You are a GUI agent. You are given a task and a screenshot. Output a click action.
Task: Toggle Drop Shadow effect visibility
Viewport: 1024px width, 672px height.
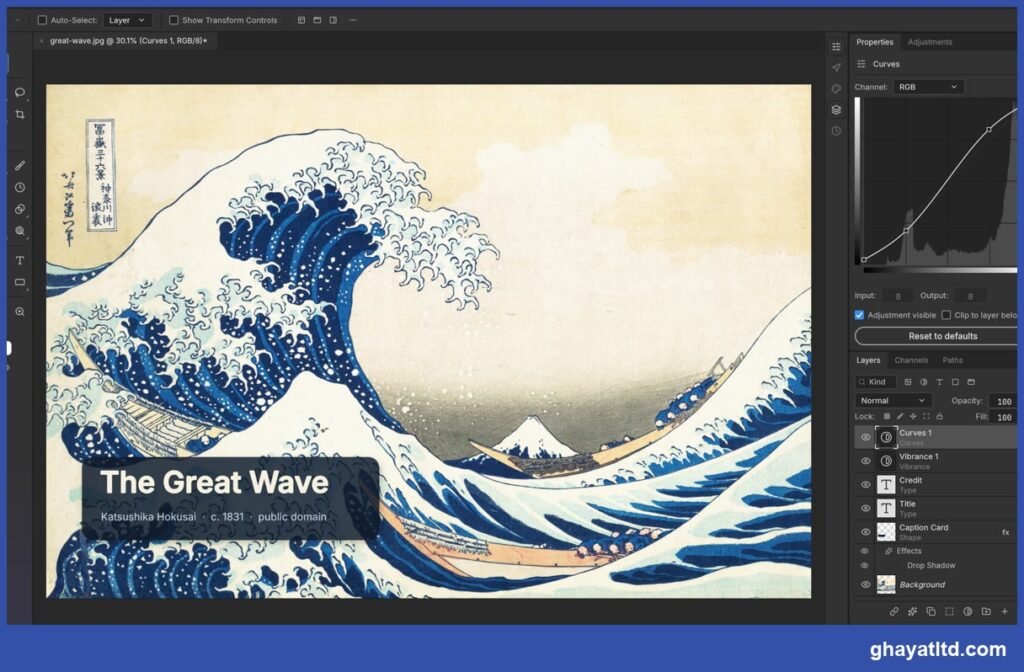[865, 566]
